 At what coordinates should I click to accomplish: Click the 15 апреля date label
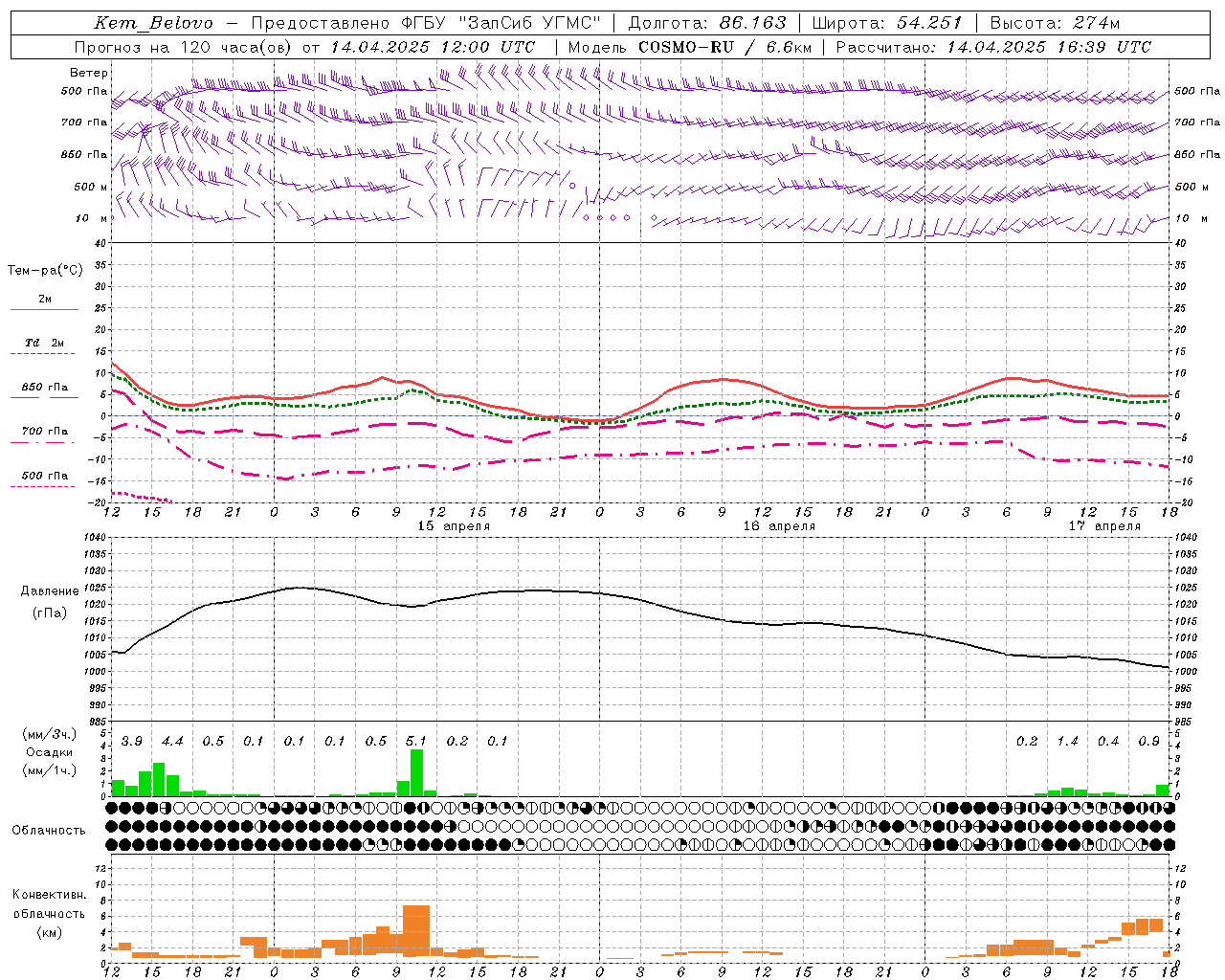(x=454, y=526)
